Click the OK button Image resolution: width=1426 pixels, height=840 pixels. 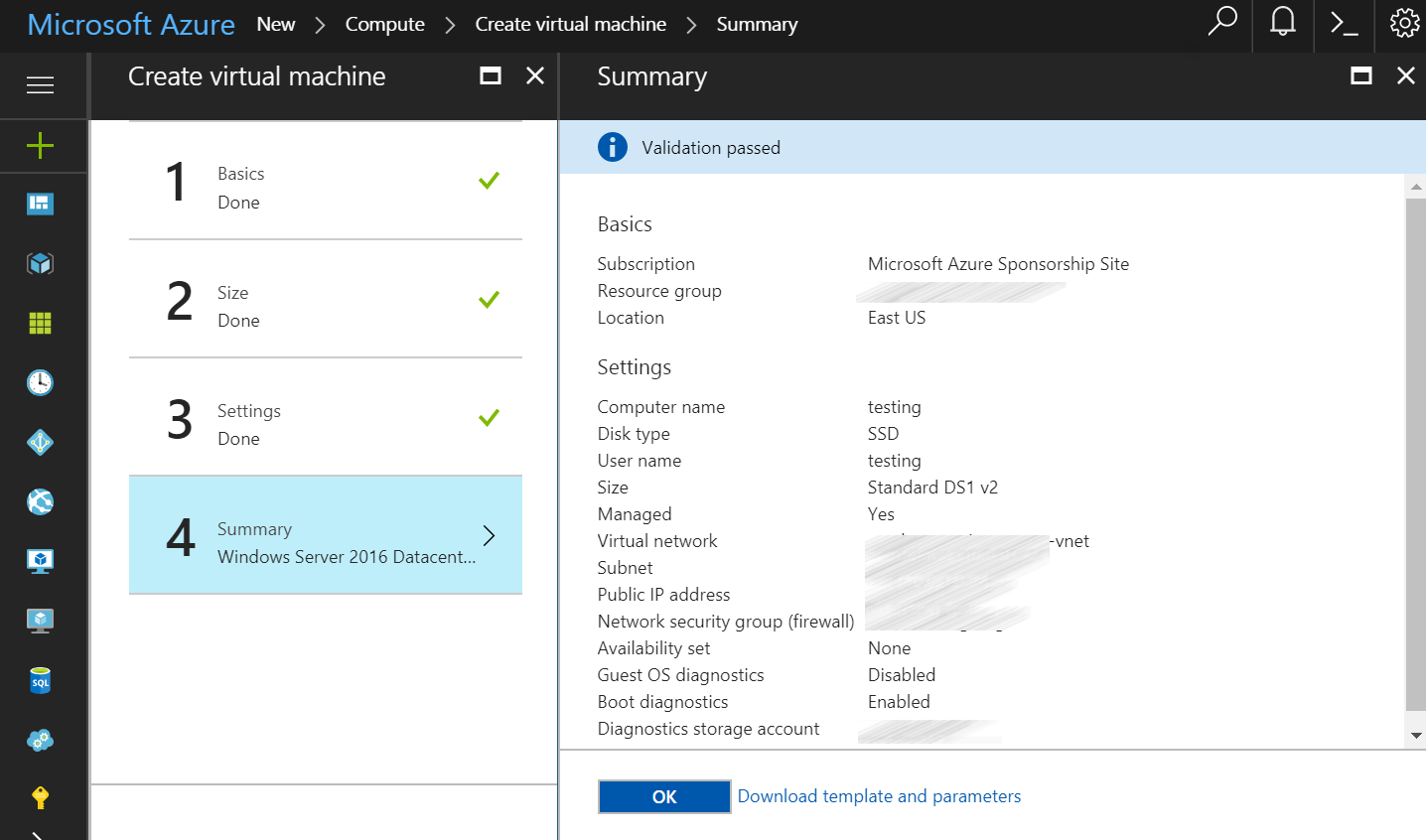click(664, 796)
